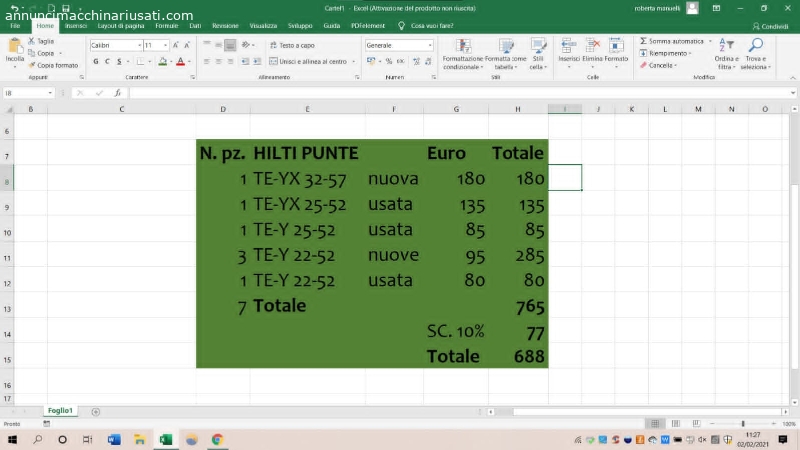The height and width of the screenshot is (450, 800).
Task: Open the Riempimento fill menu
Action: point(665,53)
